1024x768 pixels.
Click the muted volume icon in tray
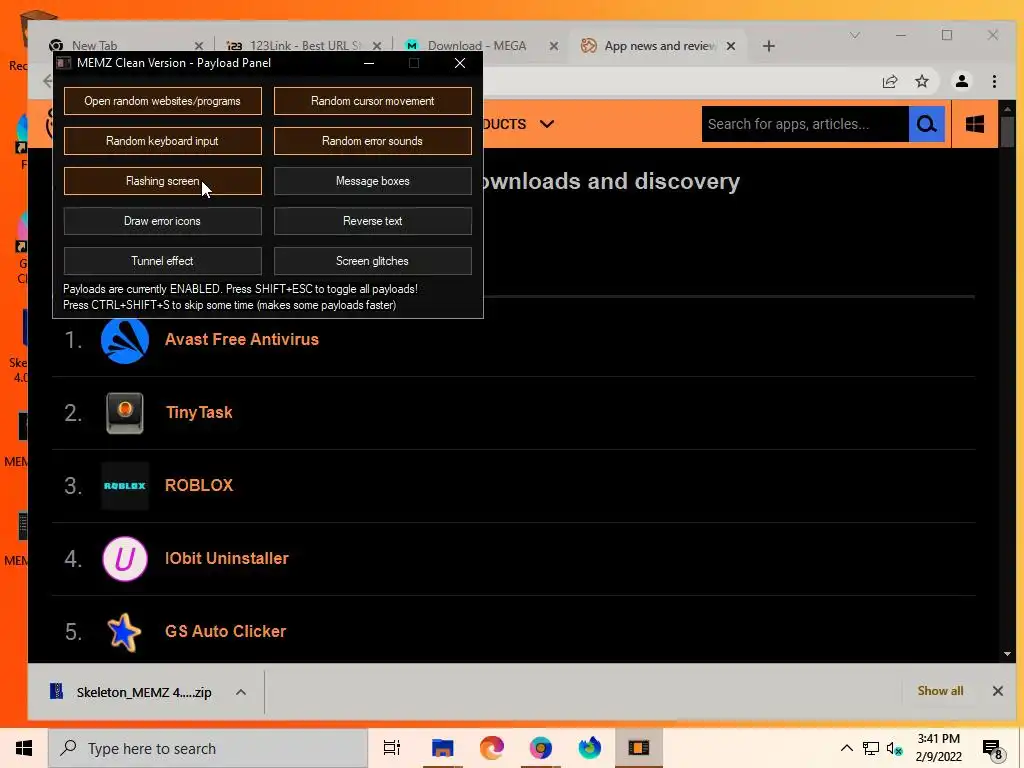(894, 748)
